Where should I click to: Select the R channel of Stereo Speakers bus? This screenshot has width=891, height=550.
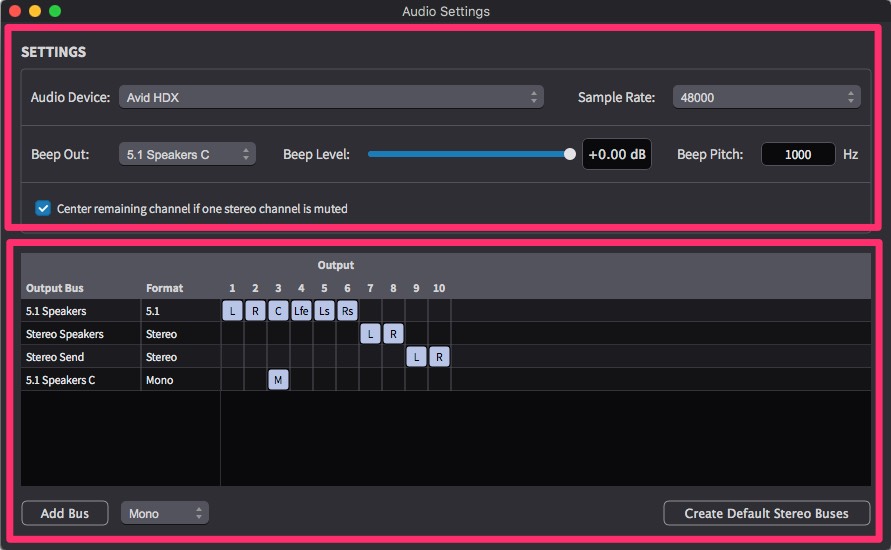(393, 334)
